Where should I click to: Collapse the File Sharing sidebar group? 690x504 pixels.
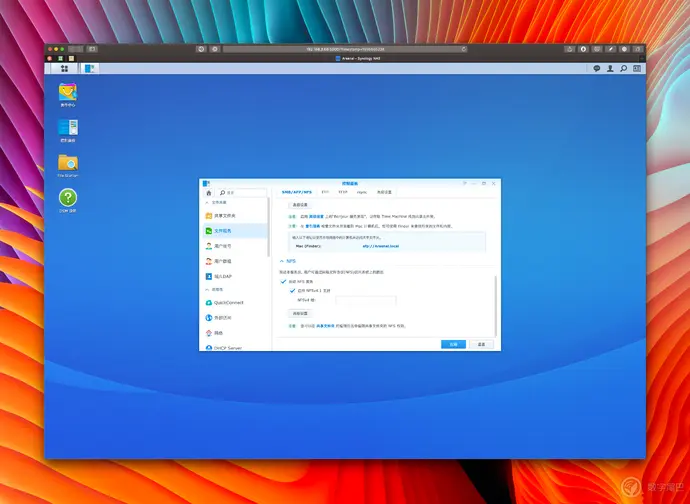207,202
